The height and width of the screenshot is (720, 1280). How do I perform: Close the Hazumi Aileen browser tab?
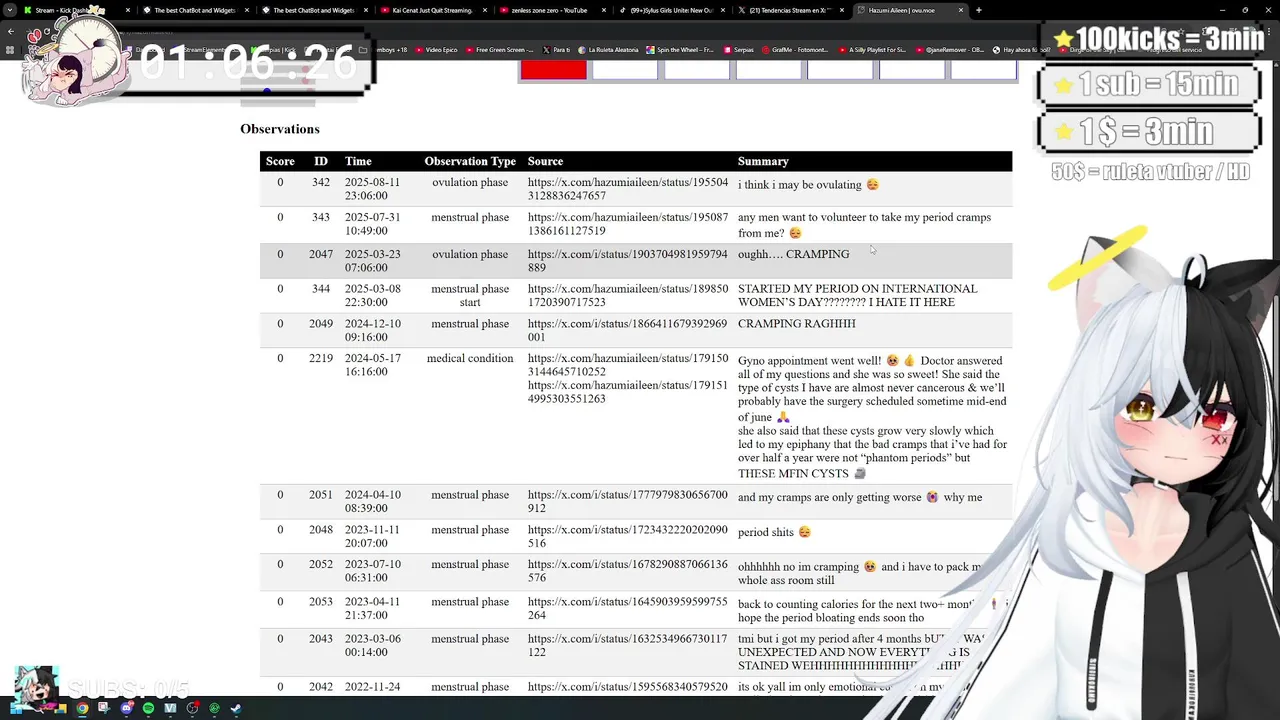pos(961,10)
